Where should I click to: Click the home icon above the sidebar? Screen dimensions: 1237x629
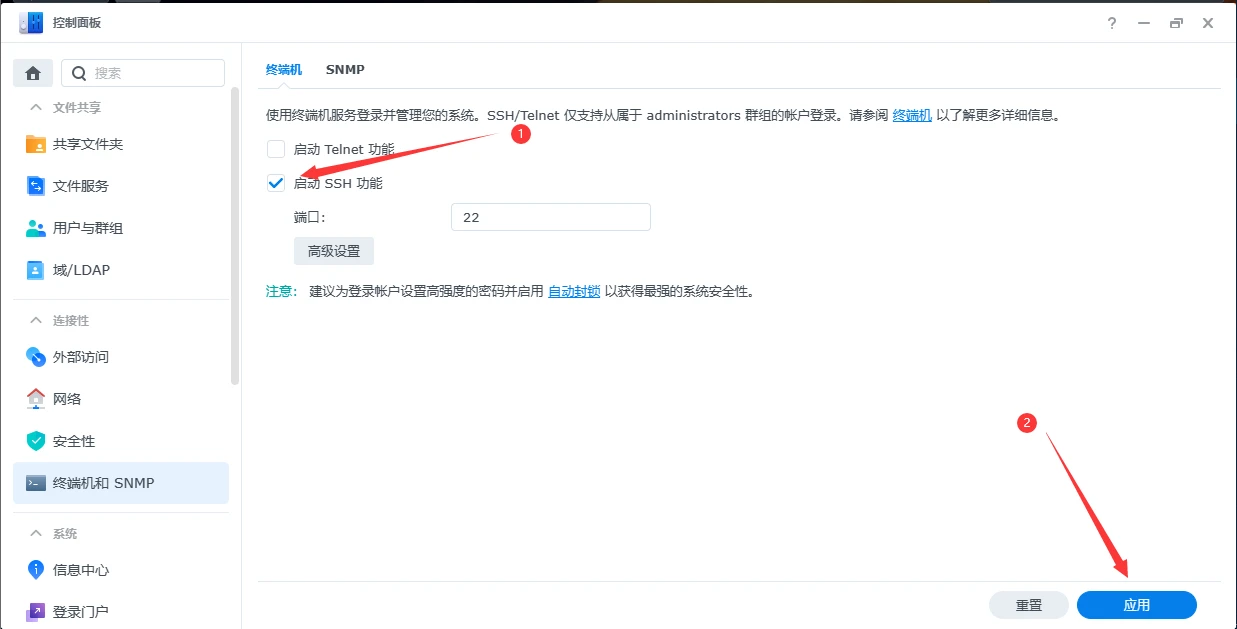(34, 72)
